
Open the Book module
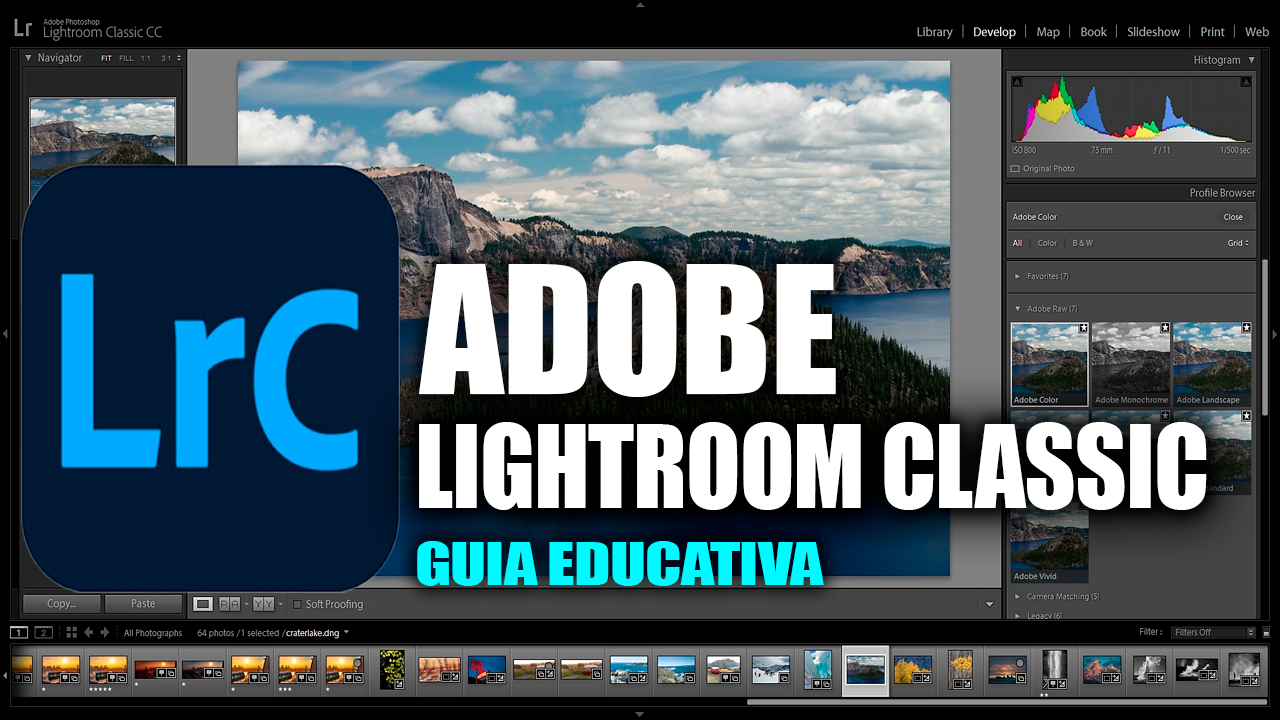(1093, 32)
